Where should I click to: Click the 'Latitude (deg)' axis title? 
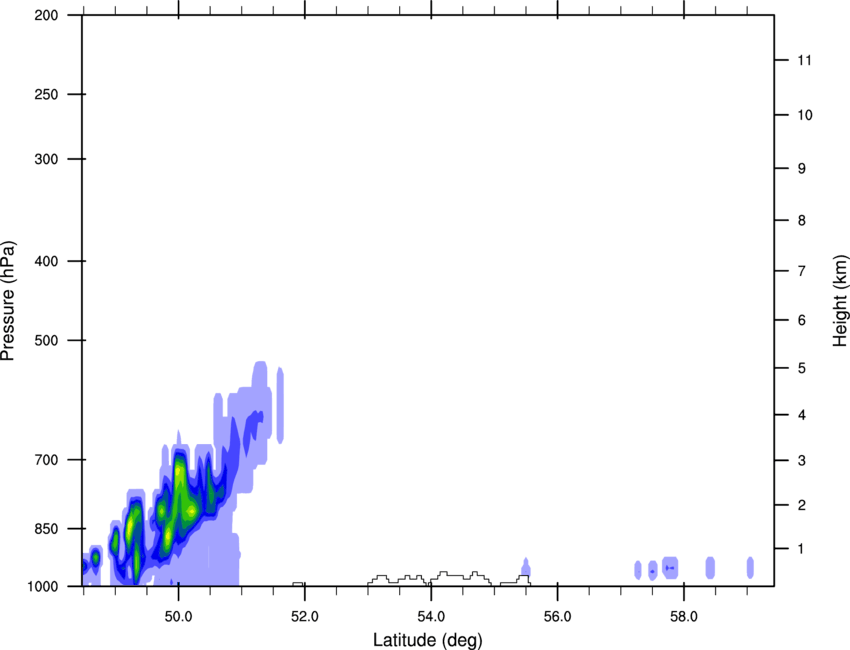tap(428, 640)
